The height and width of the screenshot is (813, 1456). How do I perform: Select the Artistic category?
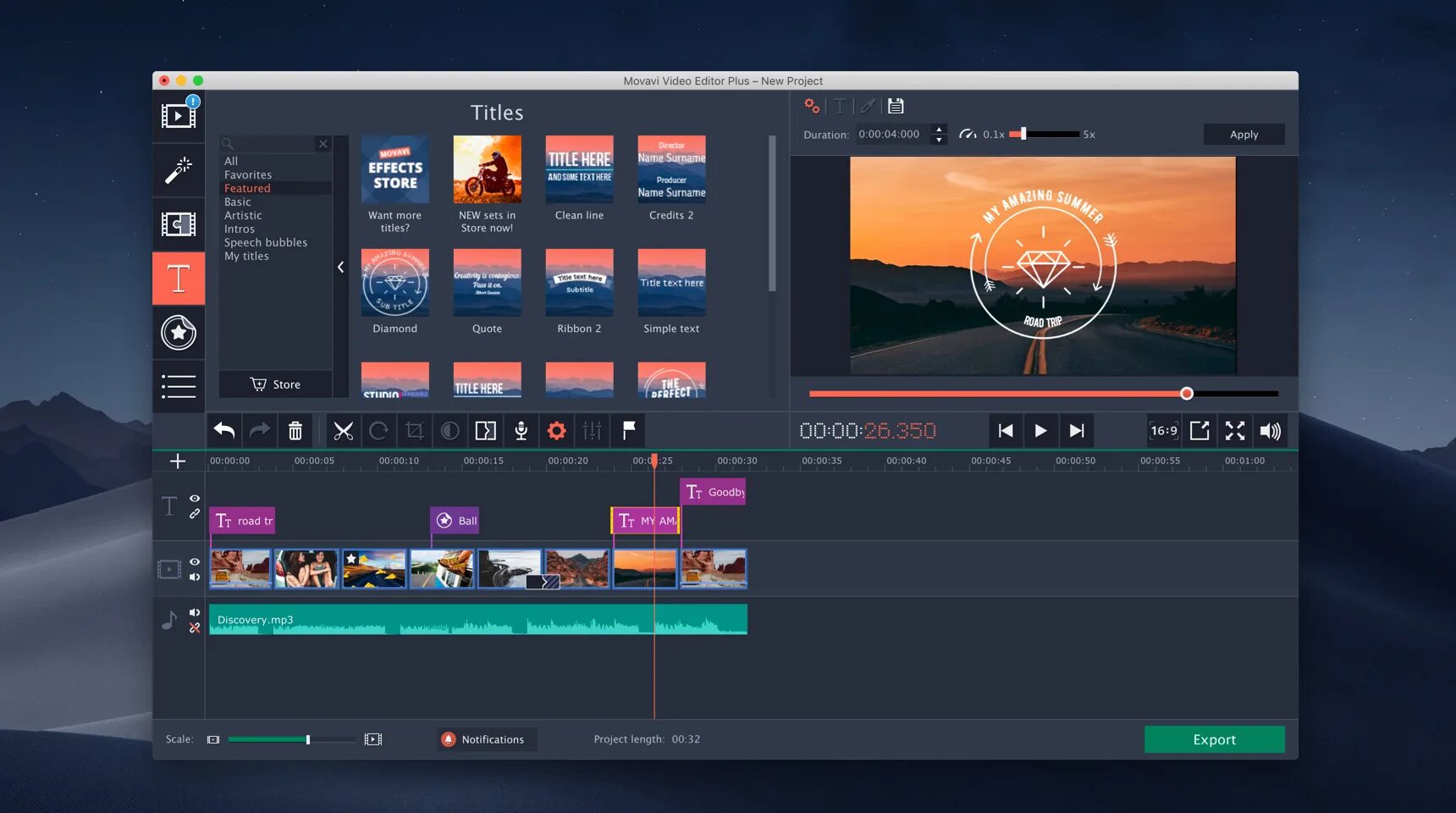pyautogui.click(x=243, y=215)
